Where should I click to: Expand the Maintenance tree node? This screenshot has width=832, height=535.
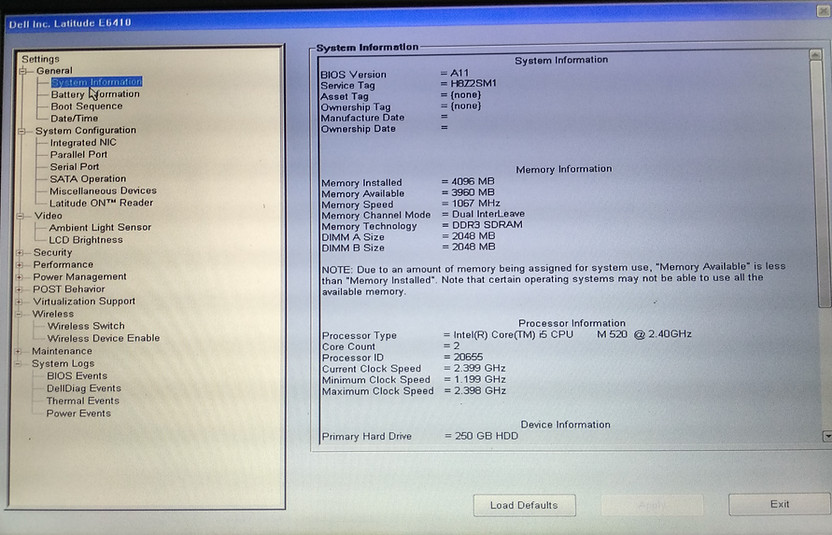point(19,351)
